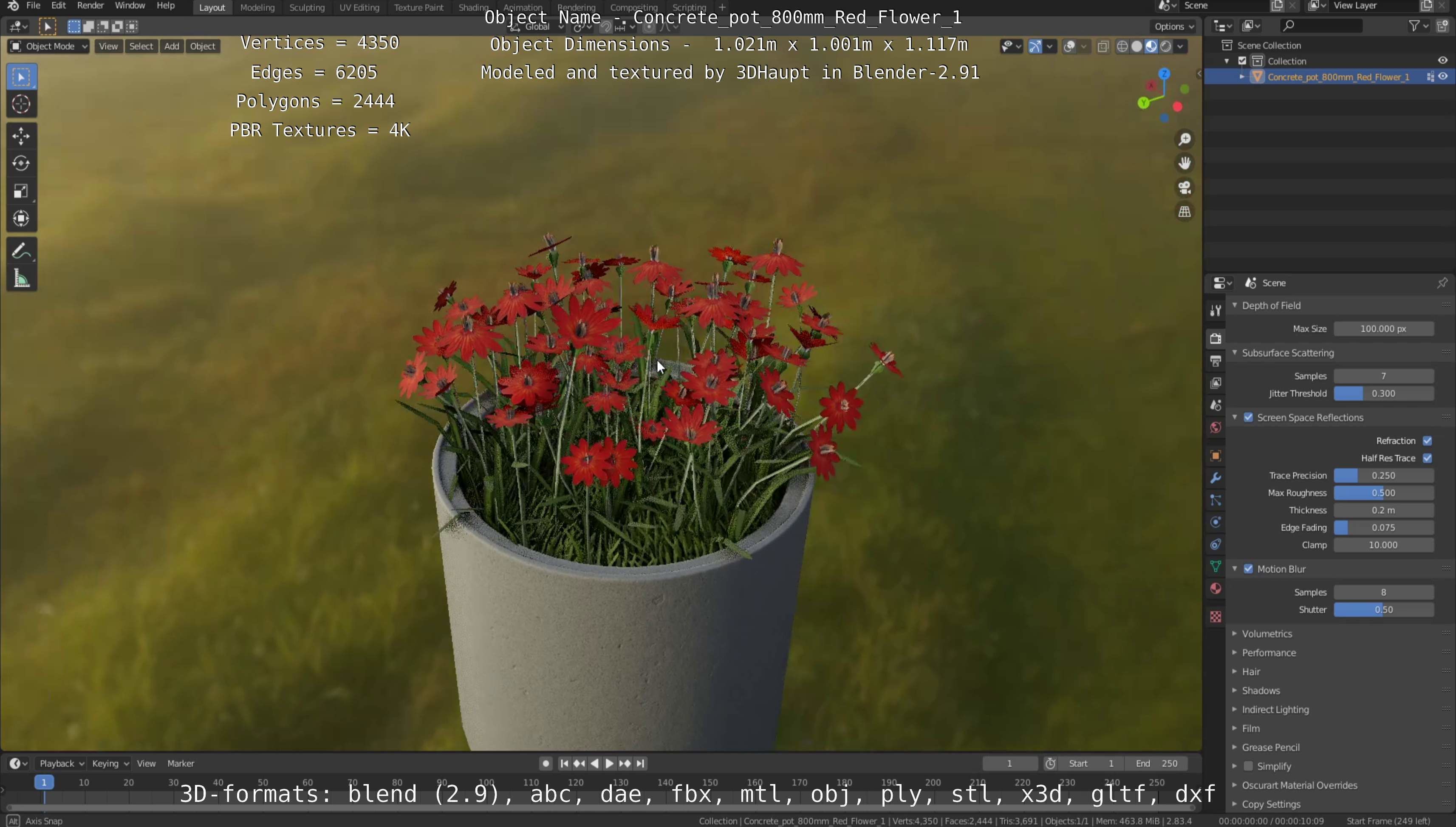The image size is (1456, 827).
Task: Open the Window menu
Action: [x=130, y=6]
